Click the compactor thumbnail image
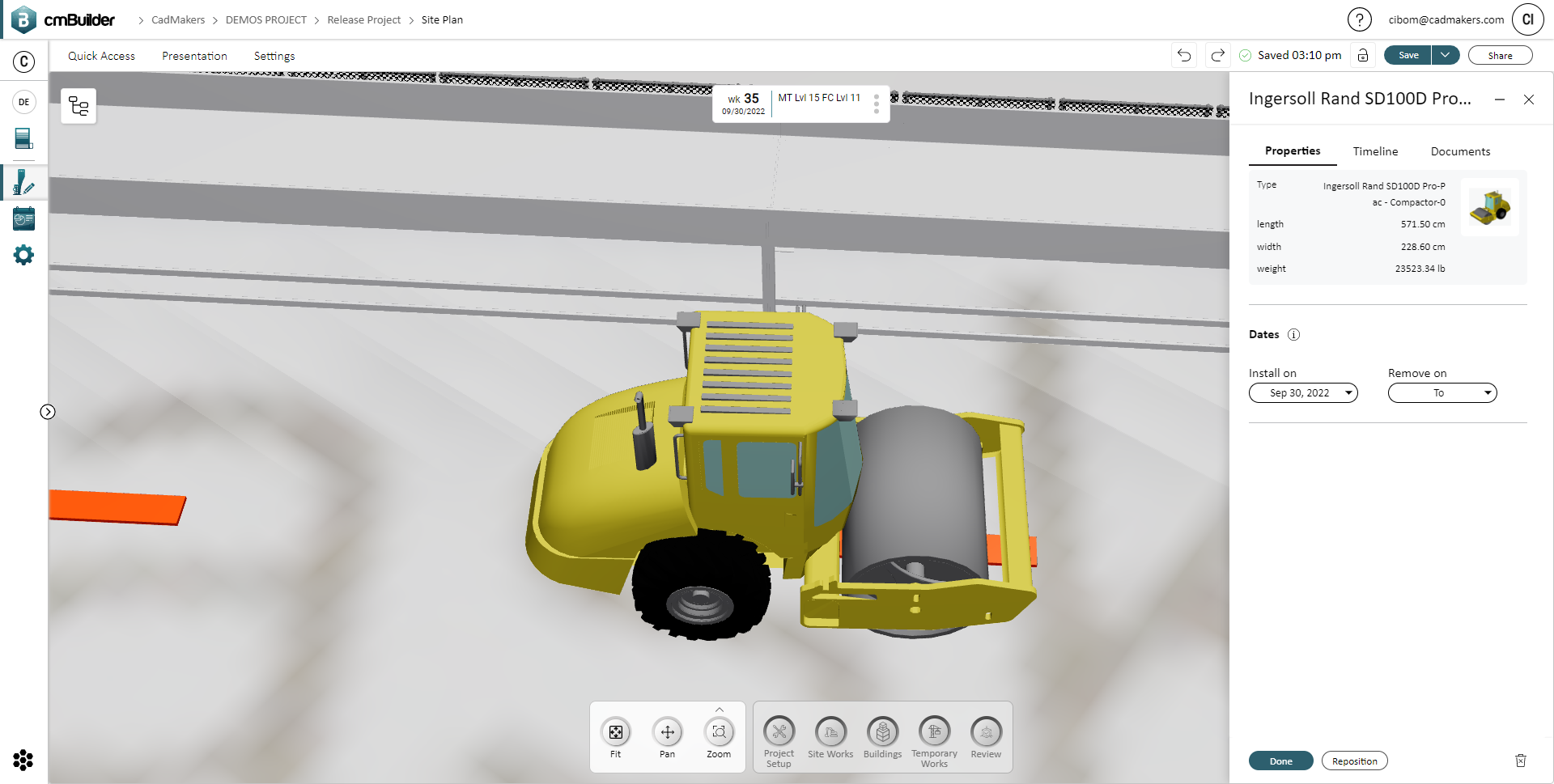This screenshot has height=784, width=1554. tap(1490, 207)
